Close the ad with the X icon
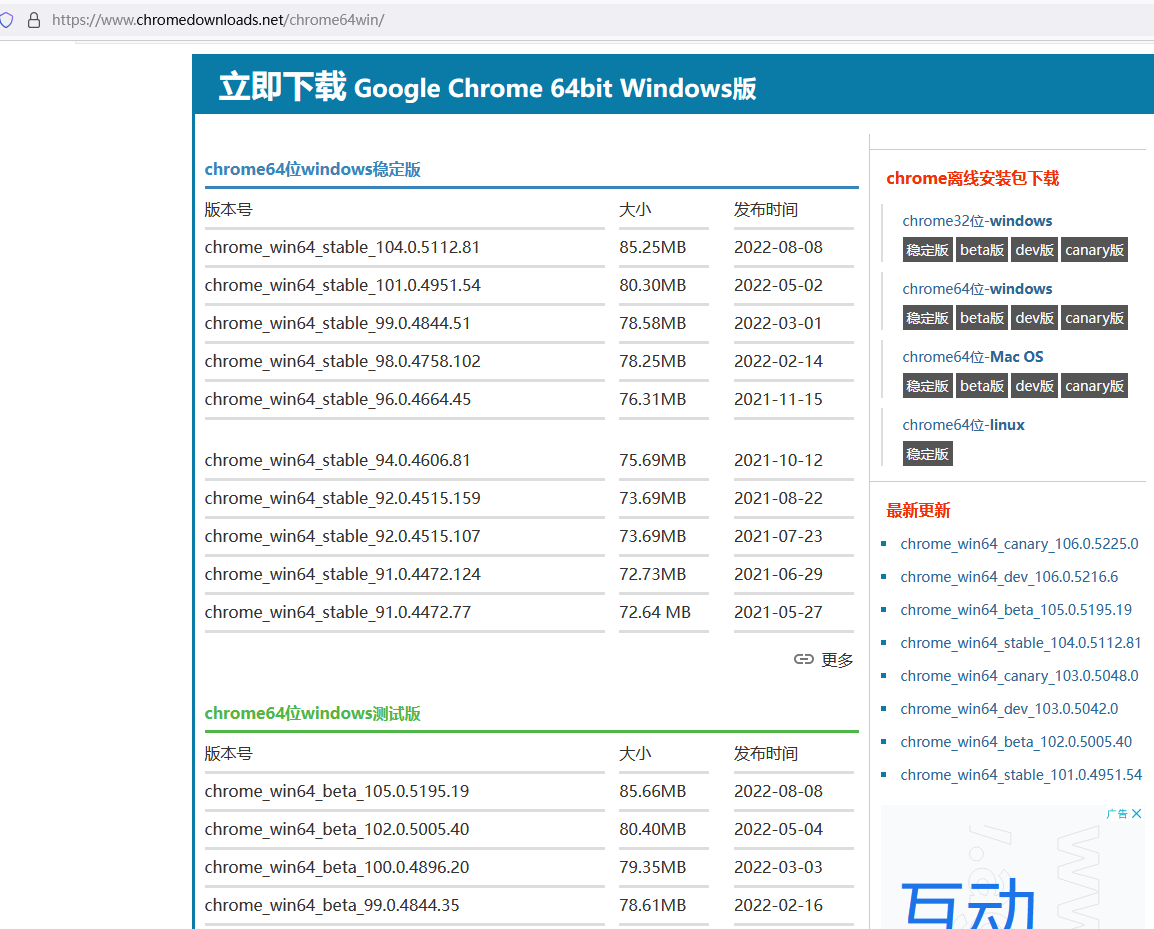The height and width of the screenshot is (929, 1154). point(1136,813)
